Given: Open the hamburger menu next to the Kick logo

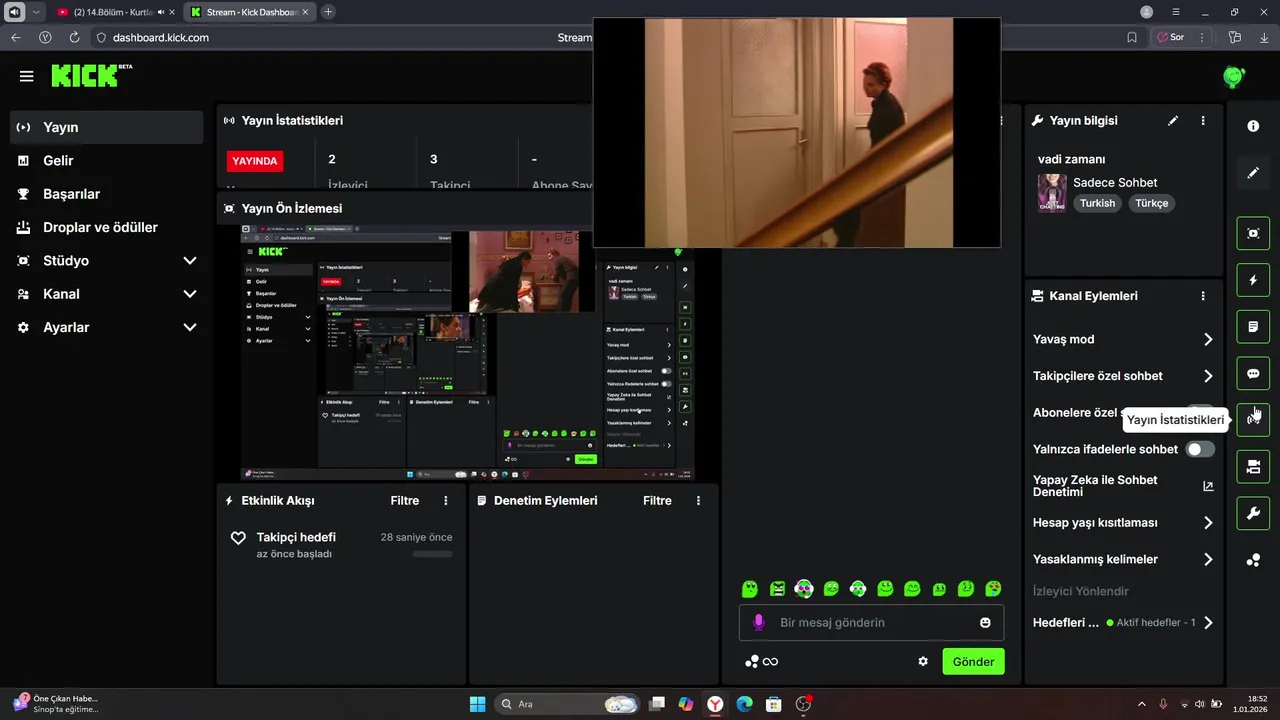Looking at the screenshot, I should [x=26, y=76].
